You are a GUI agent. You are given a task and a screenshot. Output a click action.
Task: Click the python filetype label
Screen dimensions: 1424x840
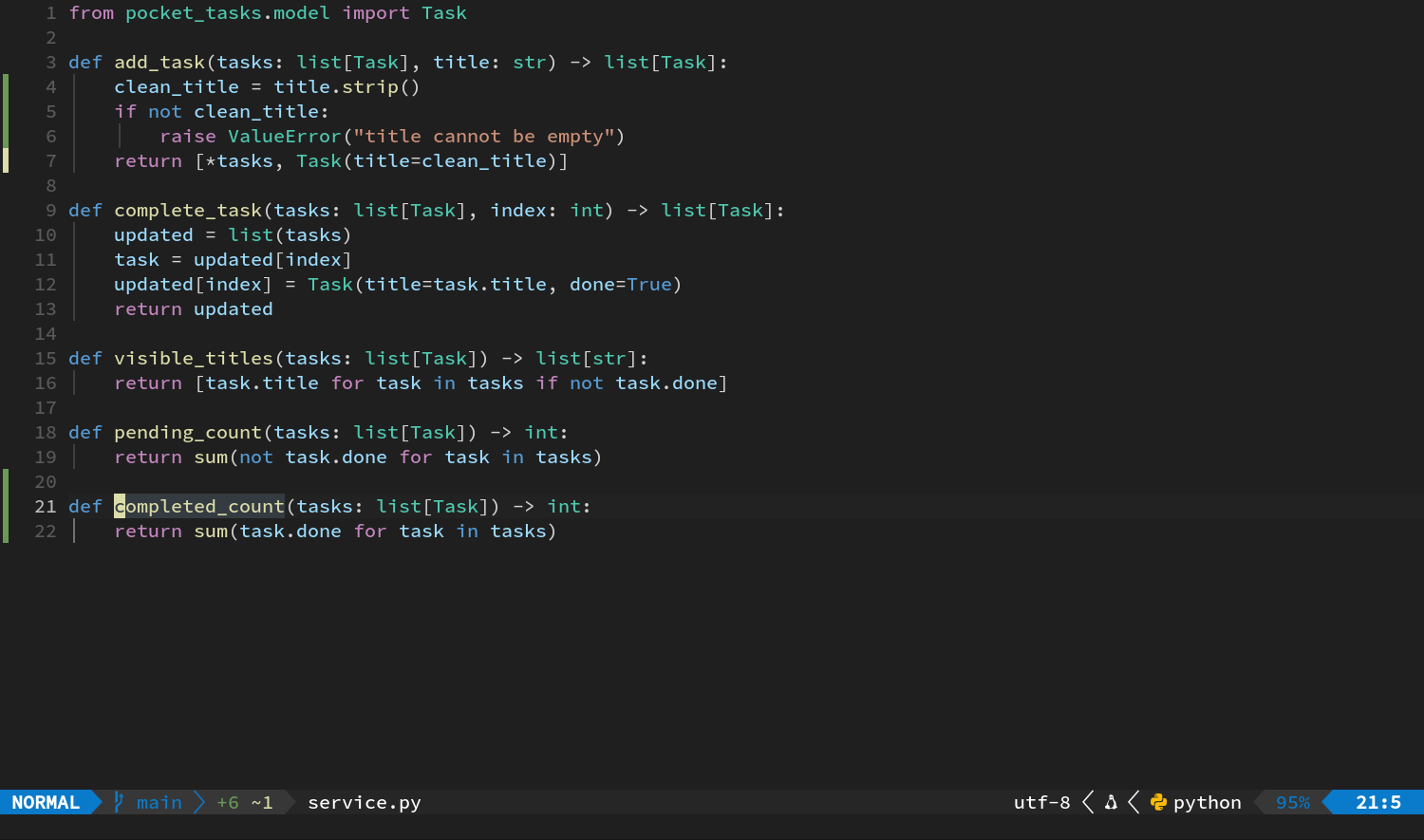[x=1208, y=803]
